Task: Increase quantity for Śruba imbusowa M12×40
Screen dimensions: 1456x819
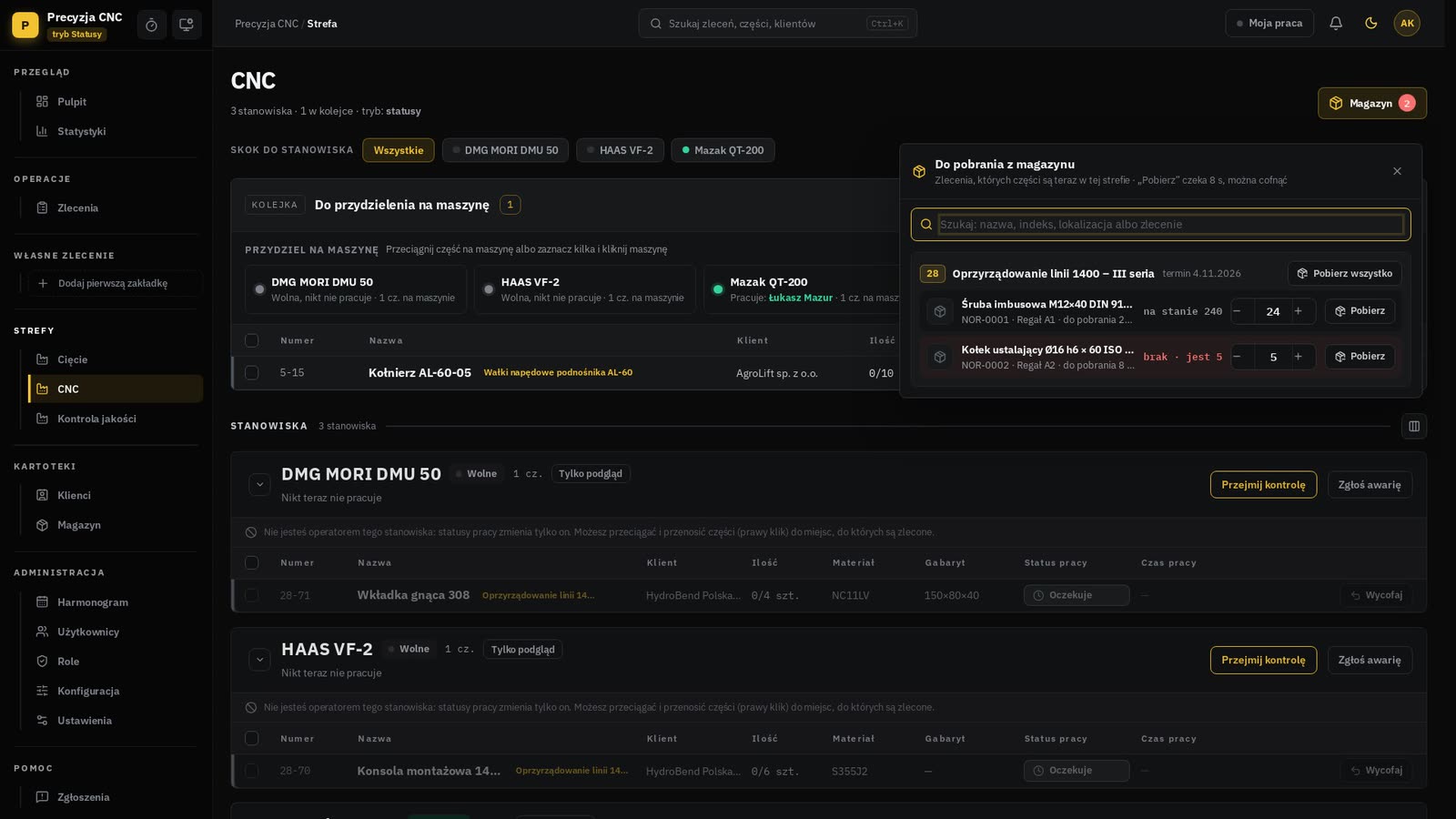Action: point(1299,311)
